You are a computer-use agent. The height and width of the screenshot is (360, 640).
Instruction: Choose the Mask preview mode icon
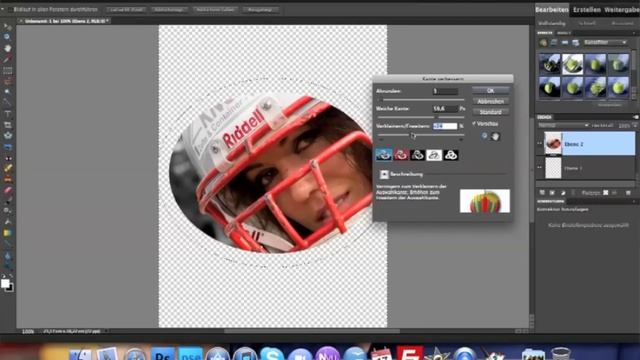pos(451,155)
